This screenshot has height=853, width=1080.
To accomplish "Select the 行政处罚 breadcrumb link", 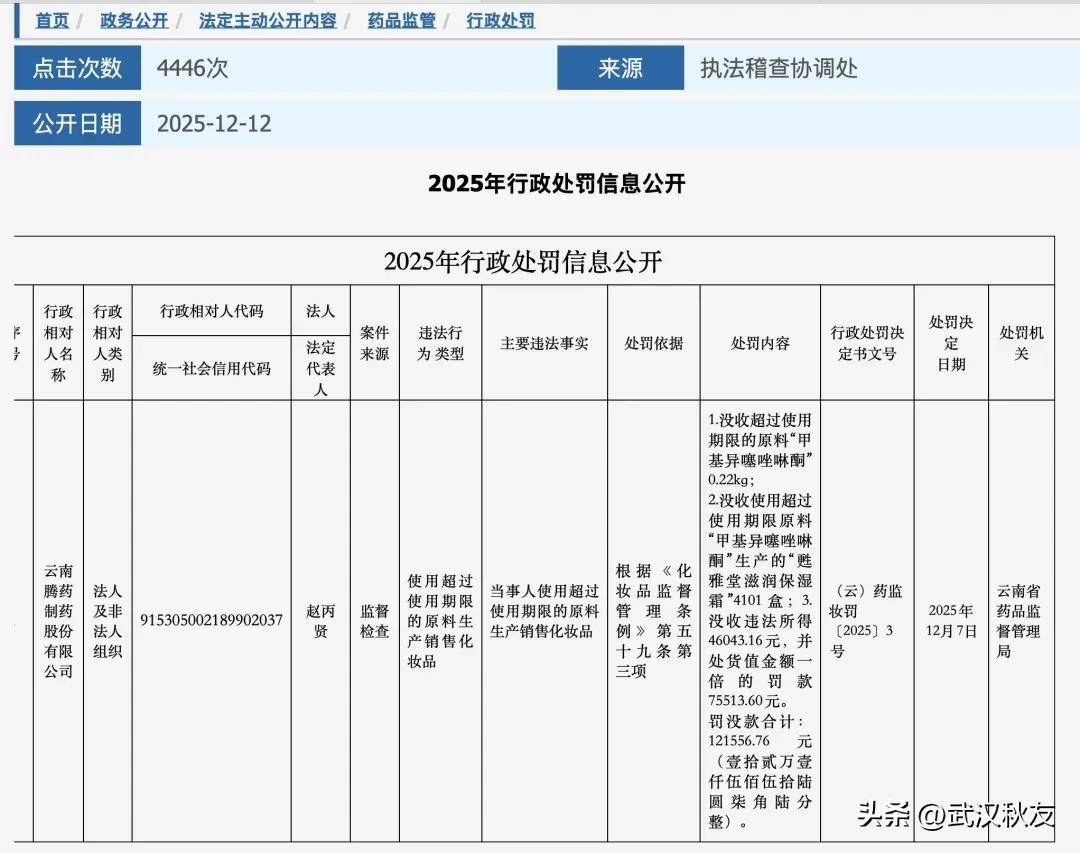I will coord(500,20).
